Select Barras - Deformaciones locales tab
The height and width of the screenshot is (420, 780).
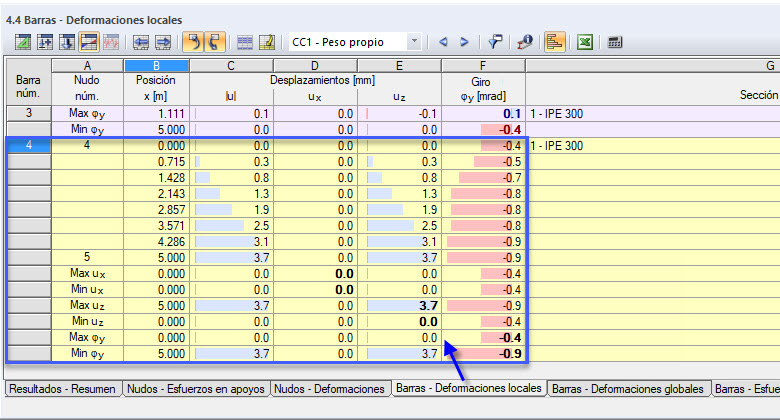pyautogui.click(x=469, y=388)
